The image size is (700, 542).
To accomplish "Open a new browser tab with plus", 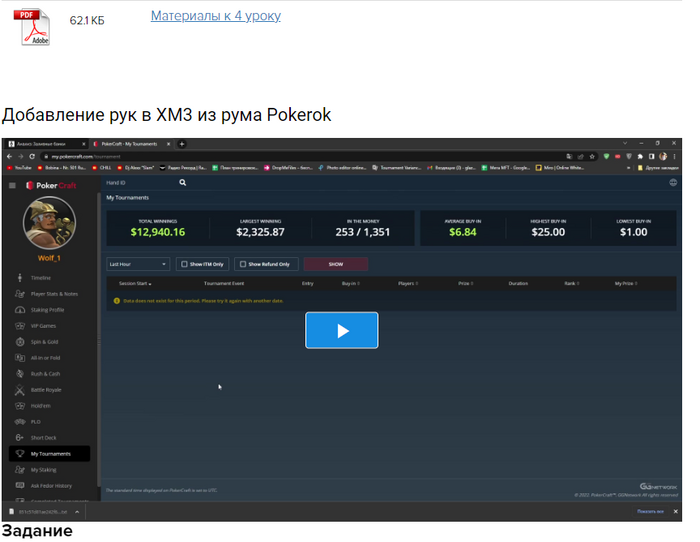I will [182, 144].
